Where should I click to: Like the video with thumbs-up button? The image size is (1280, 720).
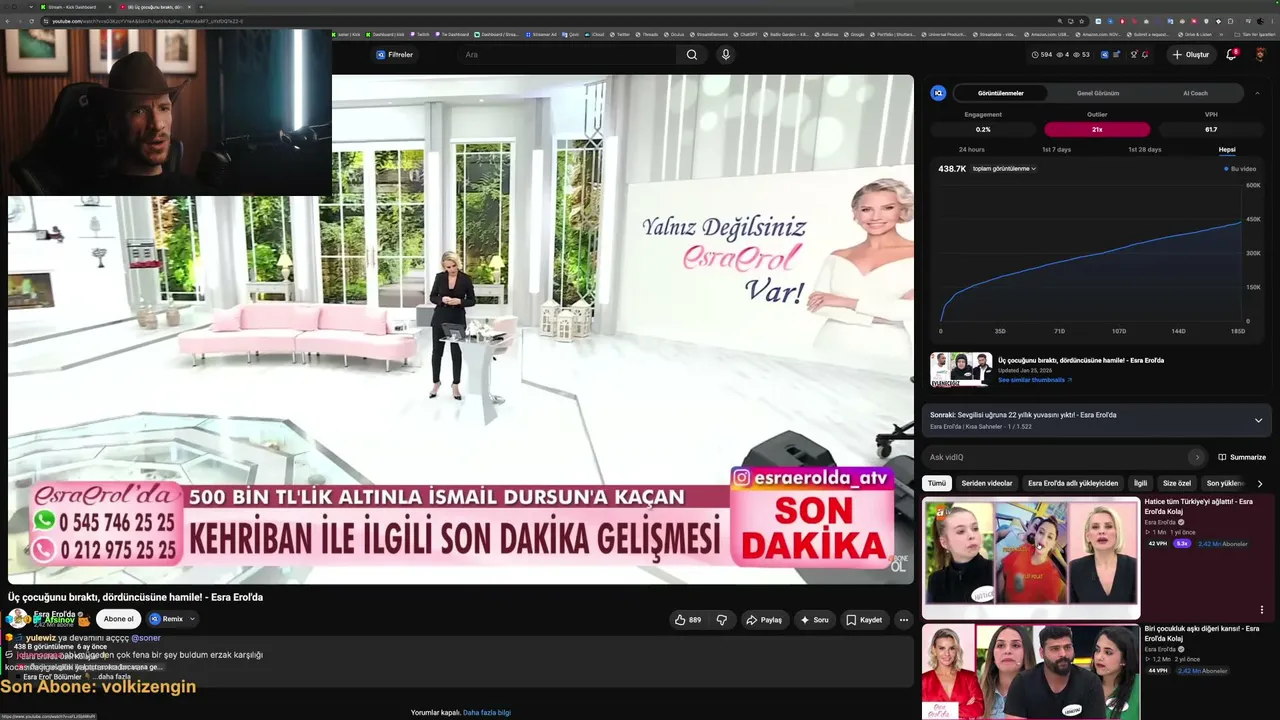(x=687, y=620)
